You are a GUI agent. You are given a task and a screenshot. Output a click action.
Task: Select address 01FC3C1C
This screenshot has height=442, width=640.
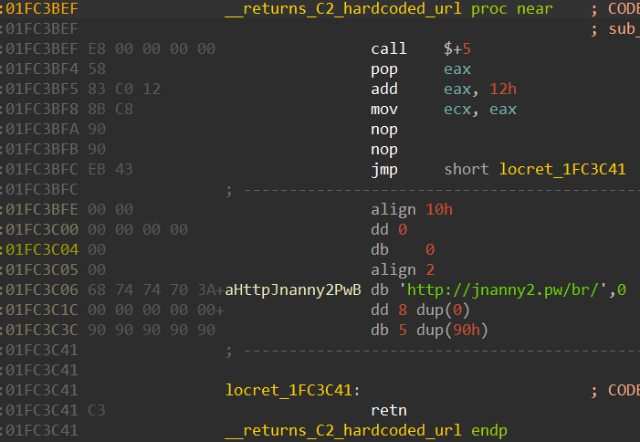point(42,310)
